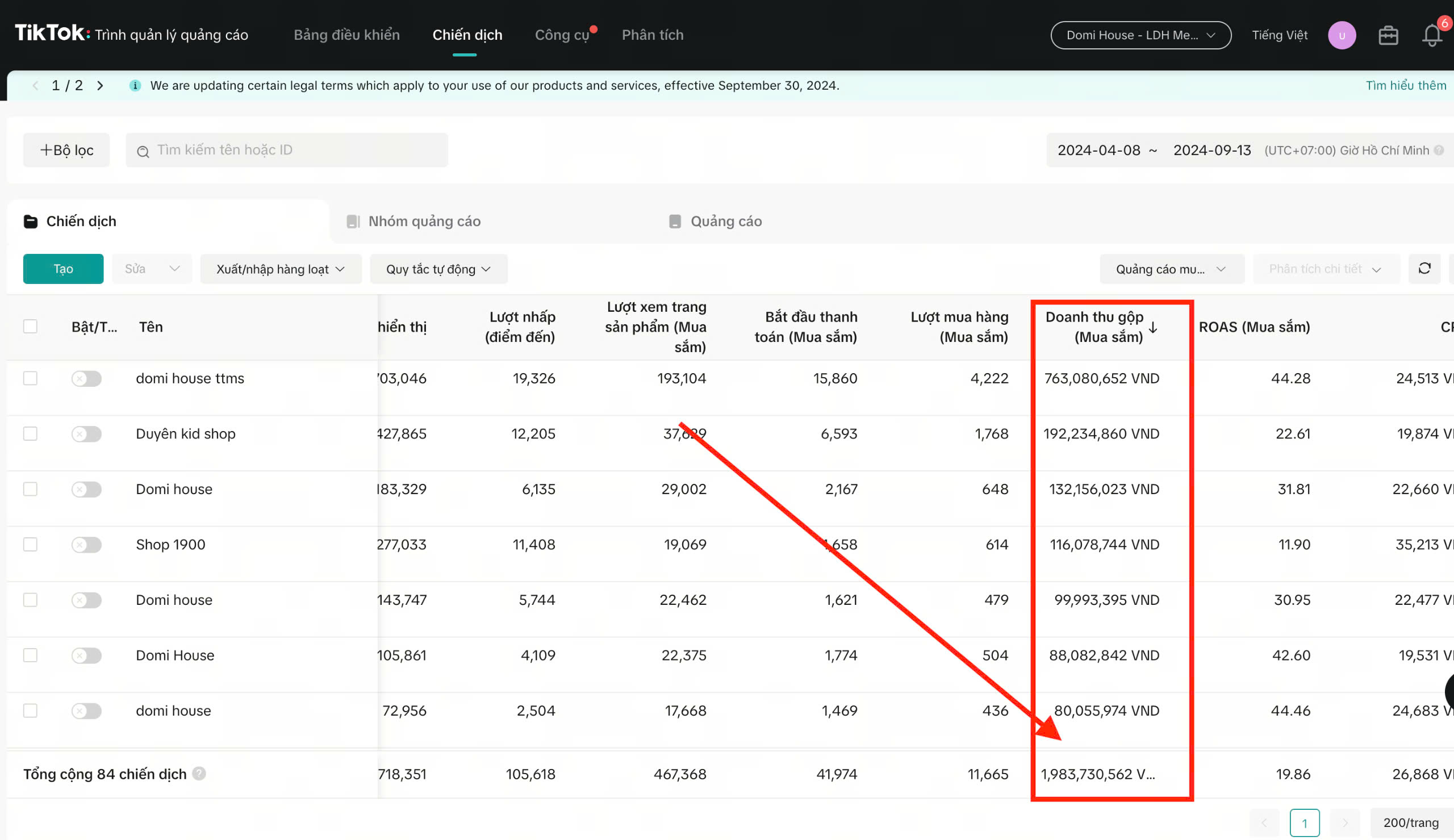Image resolution: width=1454 pixels, height=840 pixels.
Task: Click Bắt đầu thanh toán column header
Action: pyautogui.click(x=806, y=327)
